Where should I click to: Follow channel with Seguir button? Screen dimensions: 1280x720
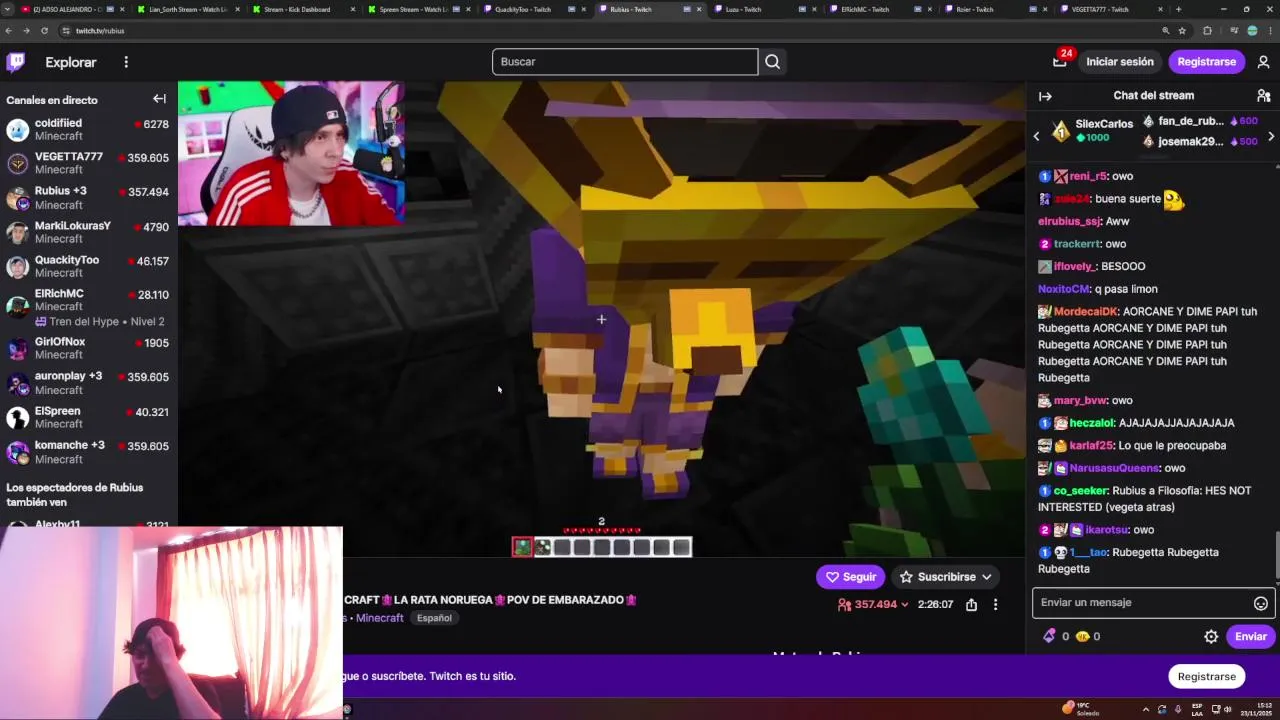pyautogui.click(x=850, y=577)
